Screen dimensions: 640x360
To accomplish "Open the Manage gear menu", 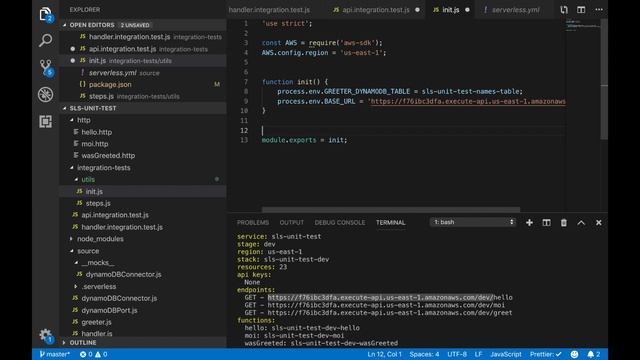I will tap(46, 336).
